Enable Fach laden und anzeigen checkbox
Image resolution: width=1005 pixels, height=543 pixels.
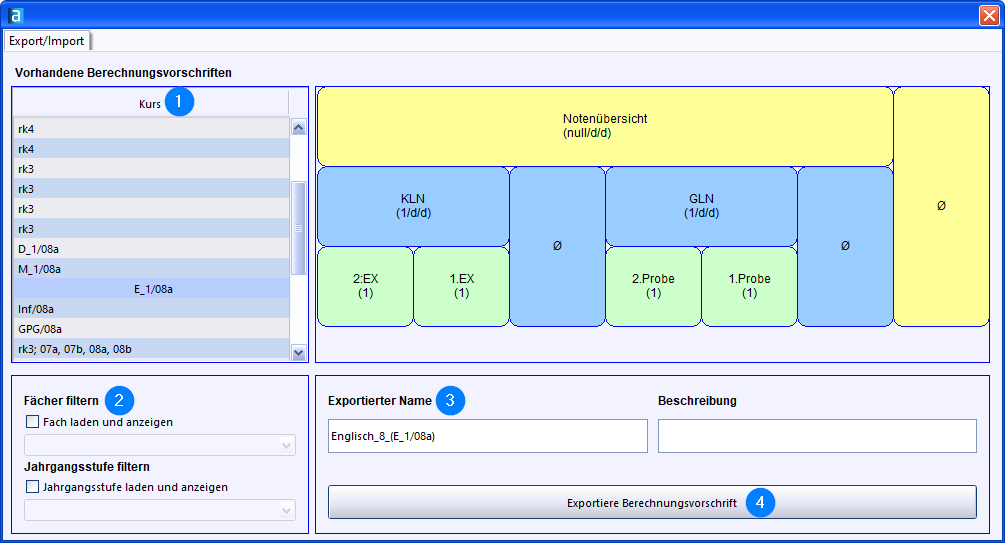tap(32, 421)
